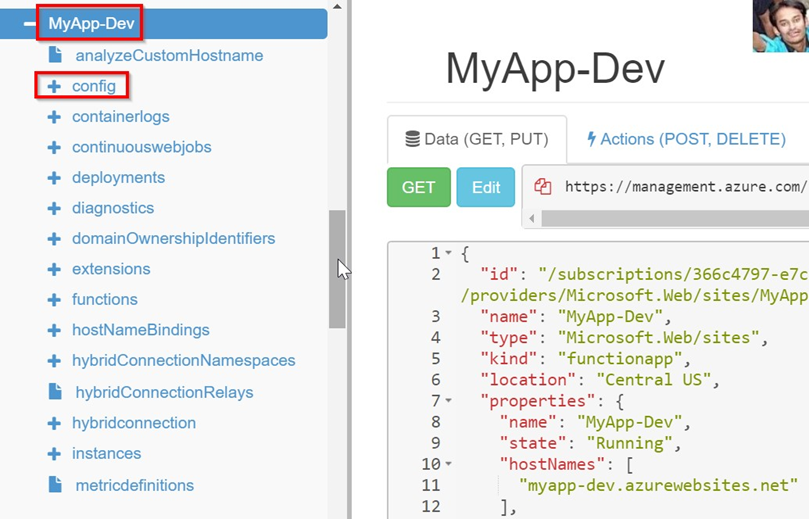The image size is (809, 519).
Task: Click the metricdefinitions file icon
Action: (x=56, y=485)
